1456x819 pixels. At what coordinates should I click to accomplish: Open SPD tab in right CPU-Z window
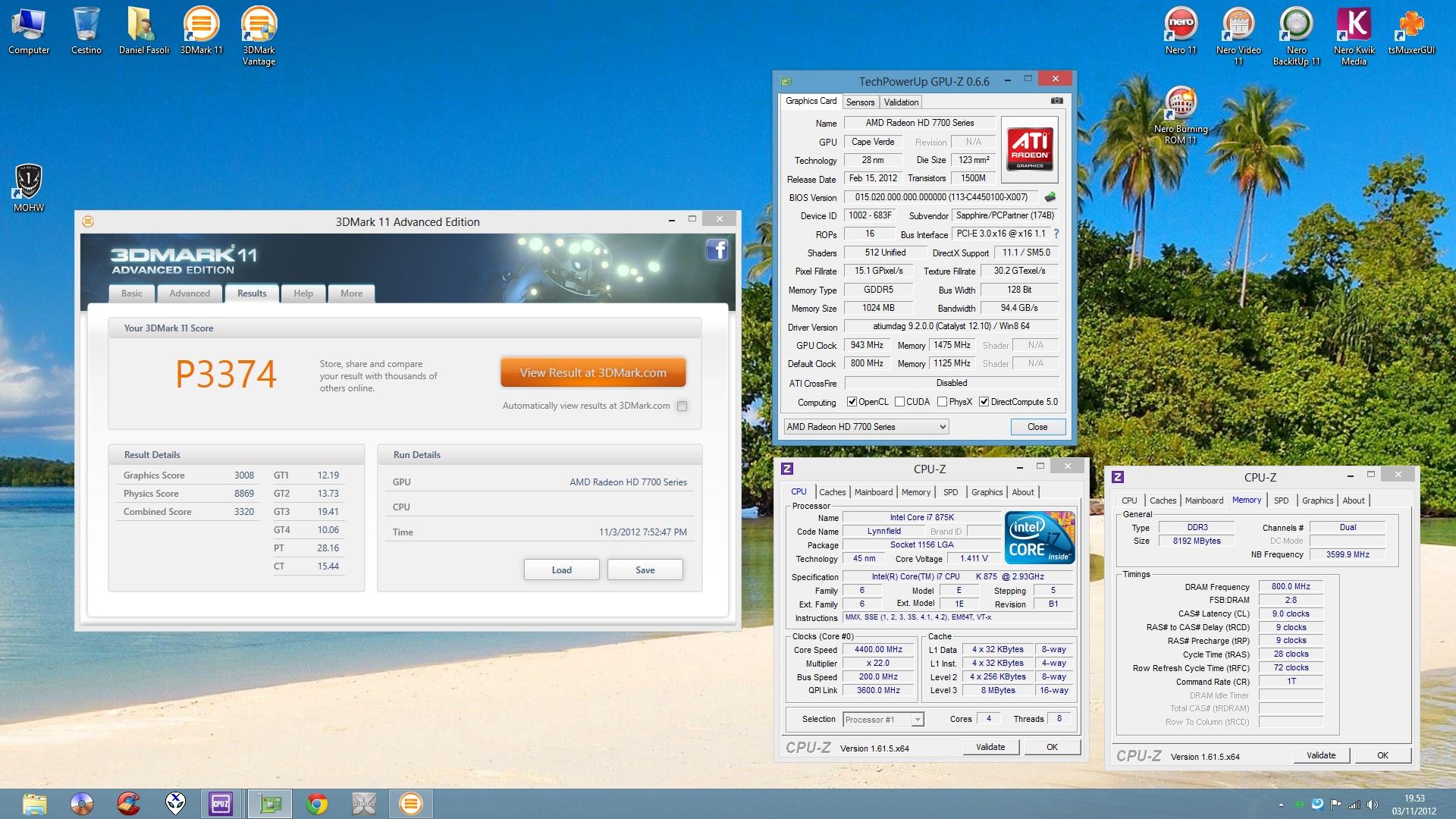pyautogui.click(x=1281, y=500)
